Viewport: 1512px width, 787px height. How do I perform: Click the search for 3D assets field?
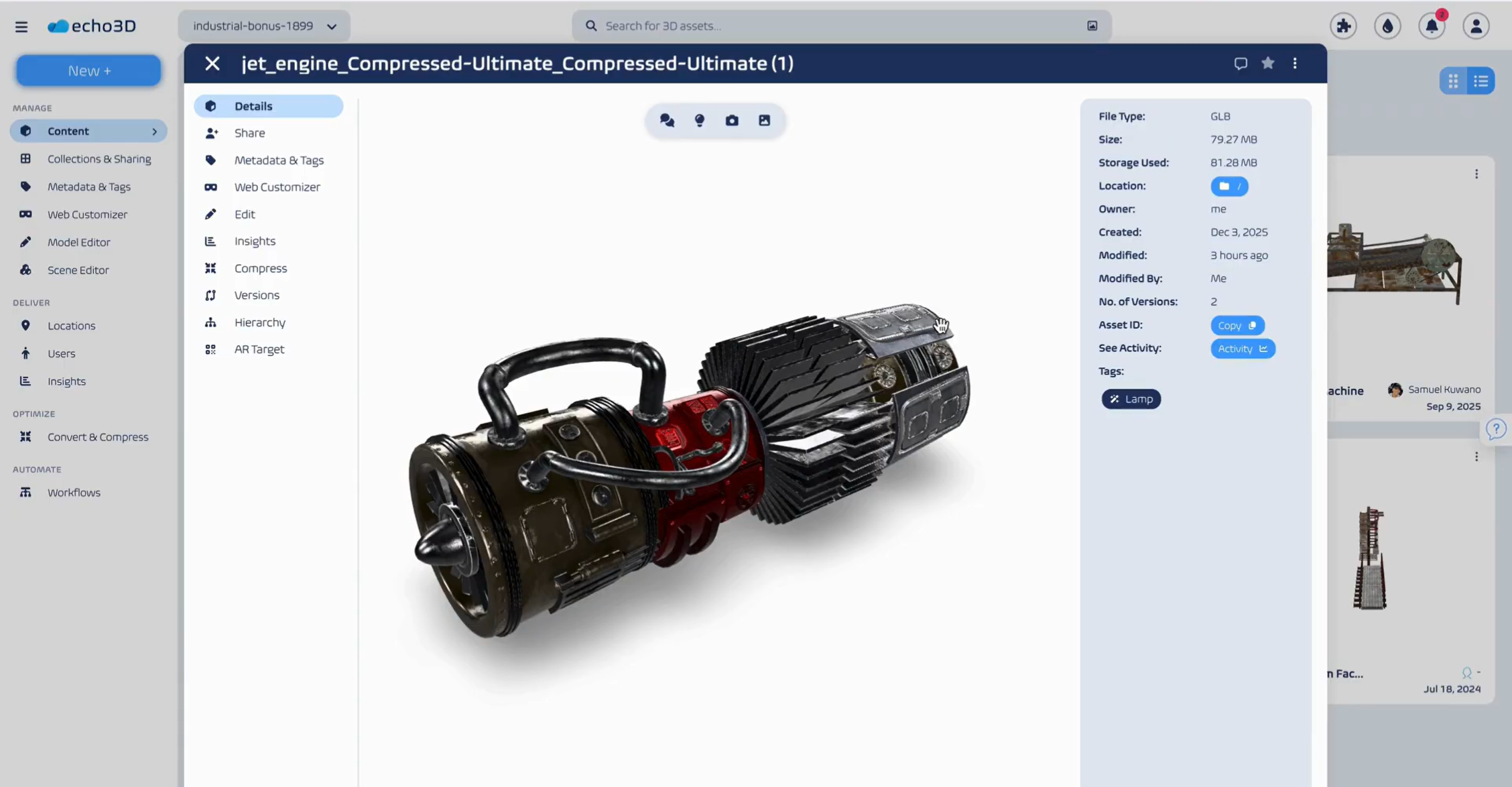pos(737,25)
